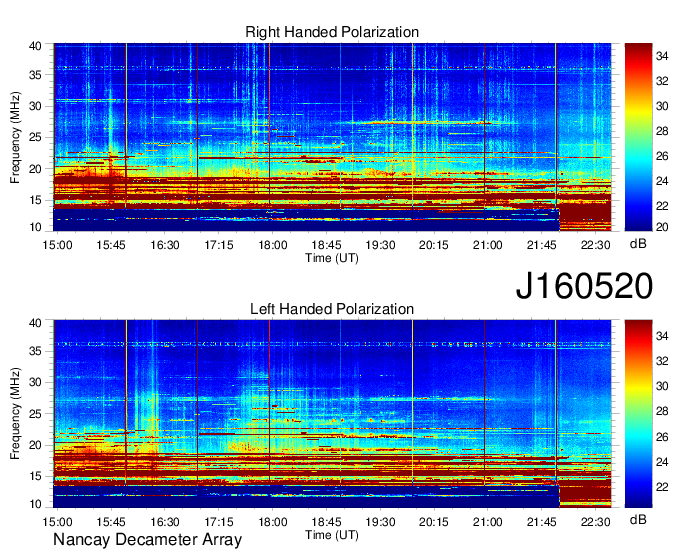Click the 20 dB tick on the right-handed colorbar

662,227
